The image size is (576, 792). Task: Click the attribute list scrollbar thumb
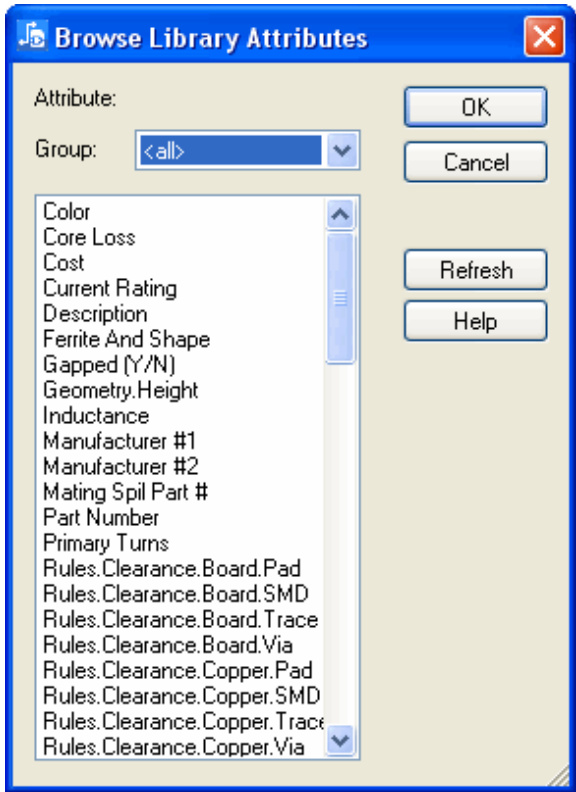(x=340, y=298)
